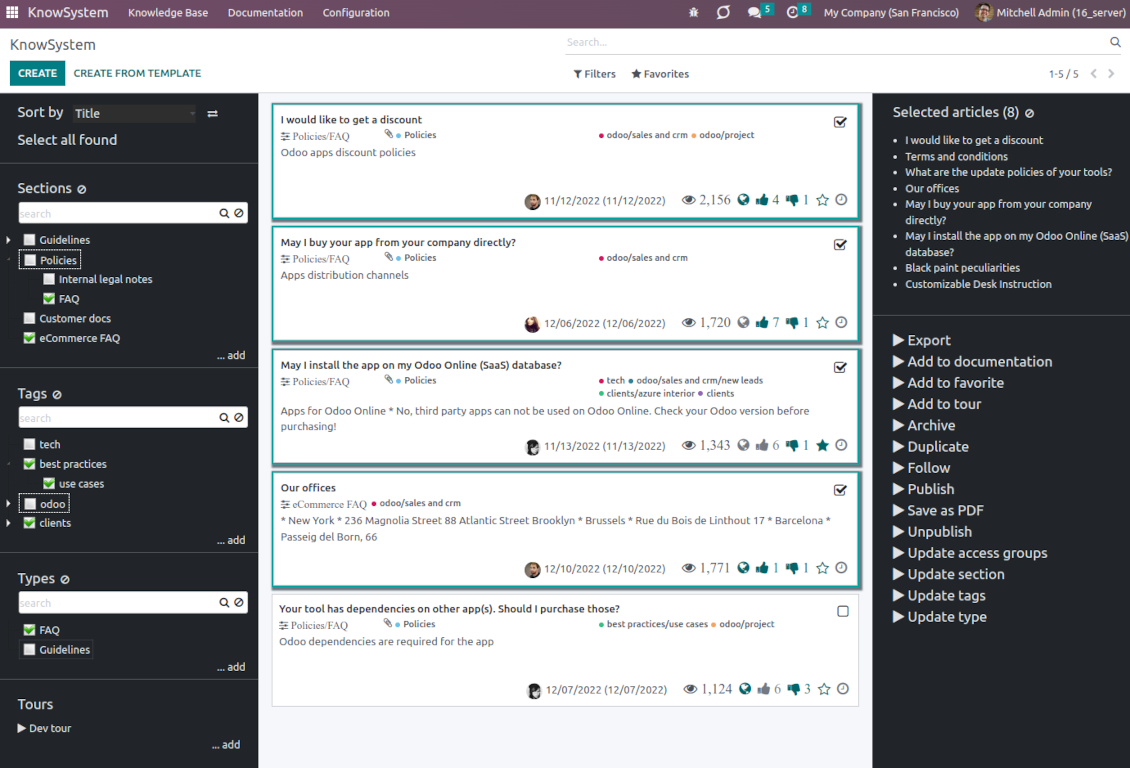Viewport: 1130px width, 768px height.
Task: Switch company via My Company (San Francisco)
Action: coord(891,12)
